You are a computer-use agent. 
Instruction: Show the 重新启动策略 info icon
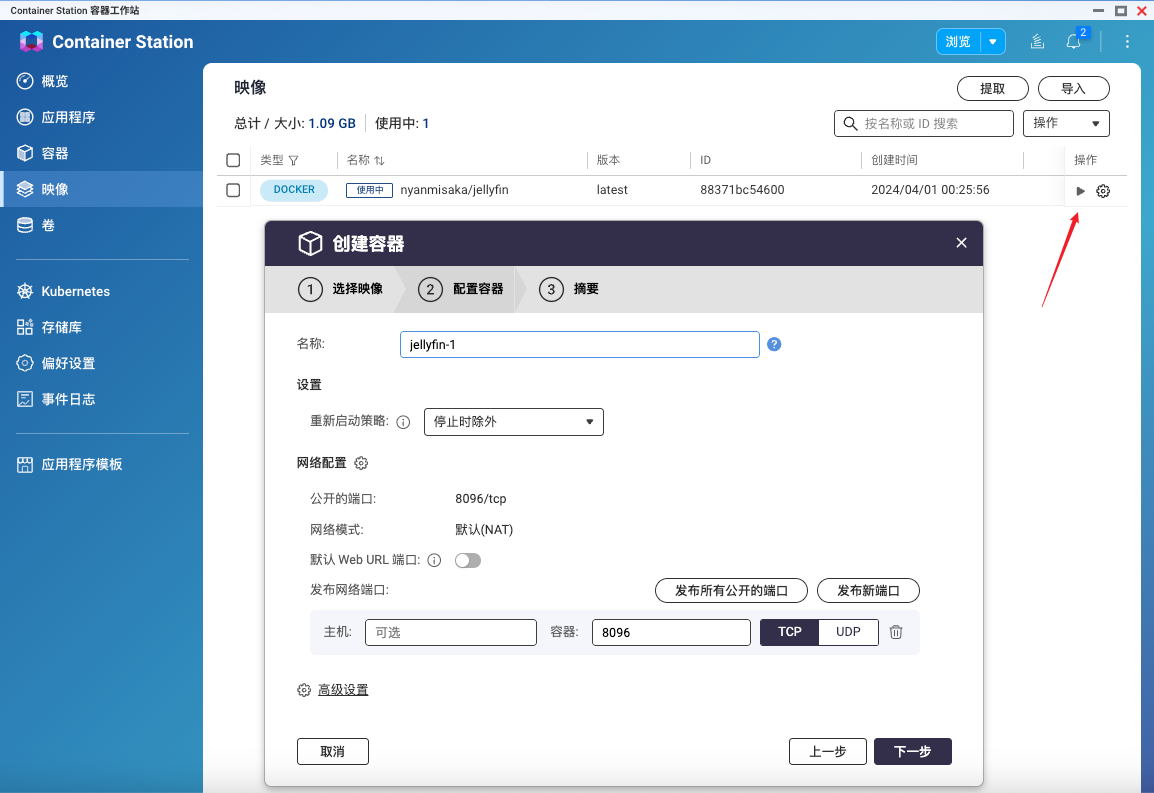[x=403, y=422]
